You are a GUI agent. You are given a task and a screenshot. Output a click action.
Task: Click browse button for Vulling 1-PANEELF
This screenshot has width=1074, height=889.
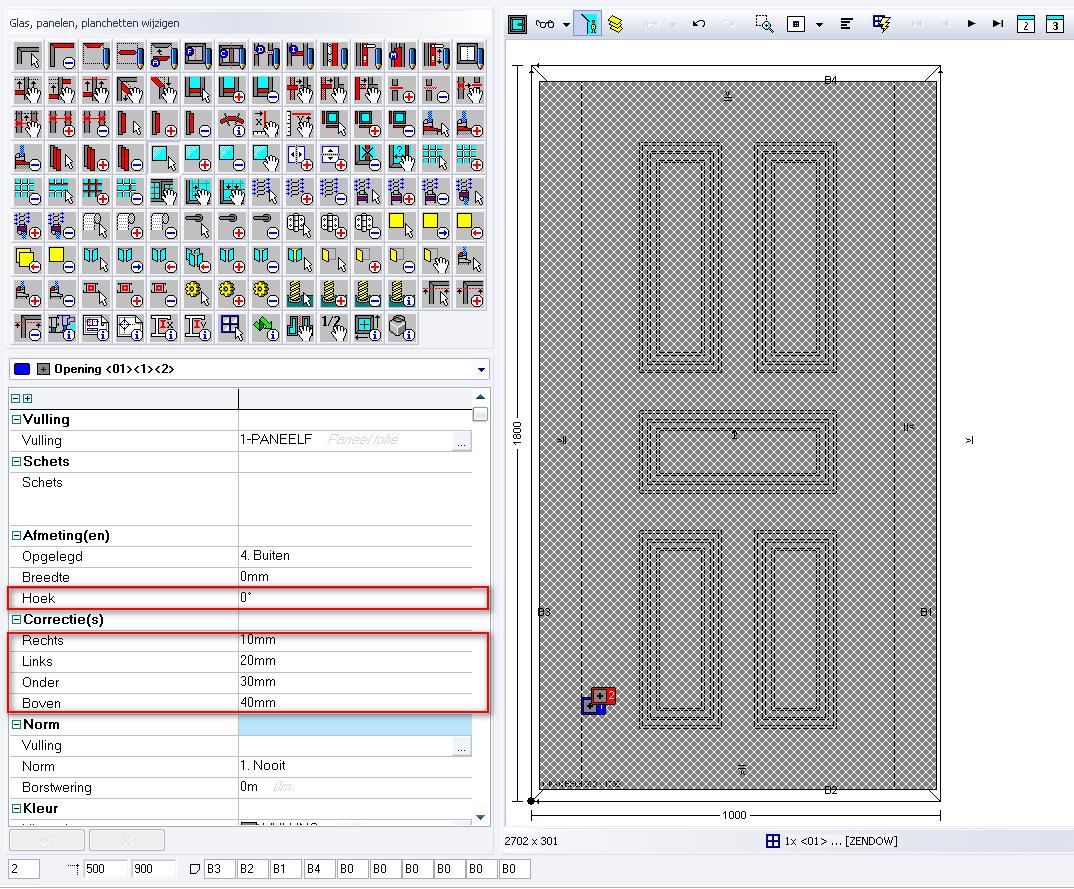(x=462, y=442)
